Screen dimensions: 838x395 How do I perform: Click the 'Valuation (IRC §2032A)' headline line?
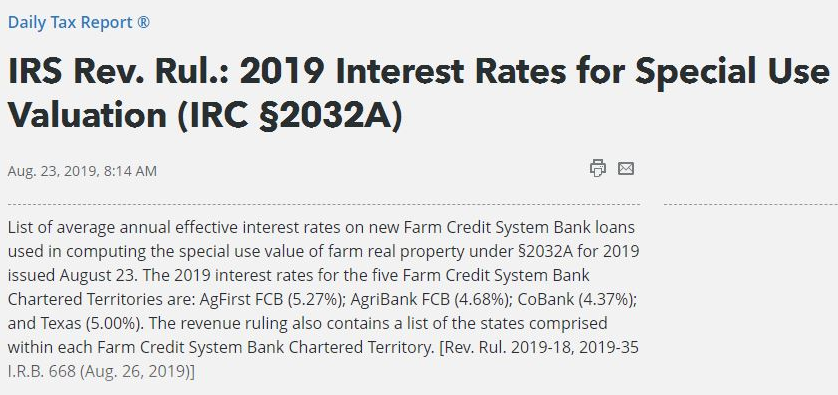[205, 114]
